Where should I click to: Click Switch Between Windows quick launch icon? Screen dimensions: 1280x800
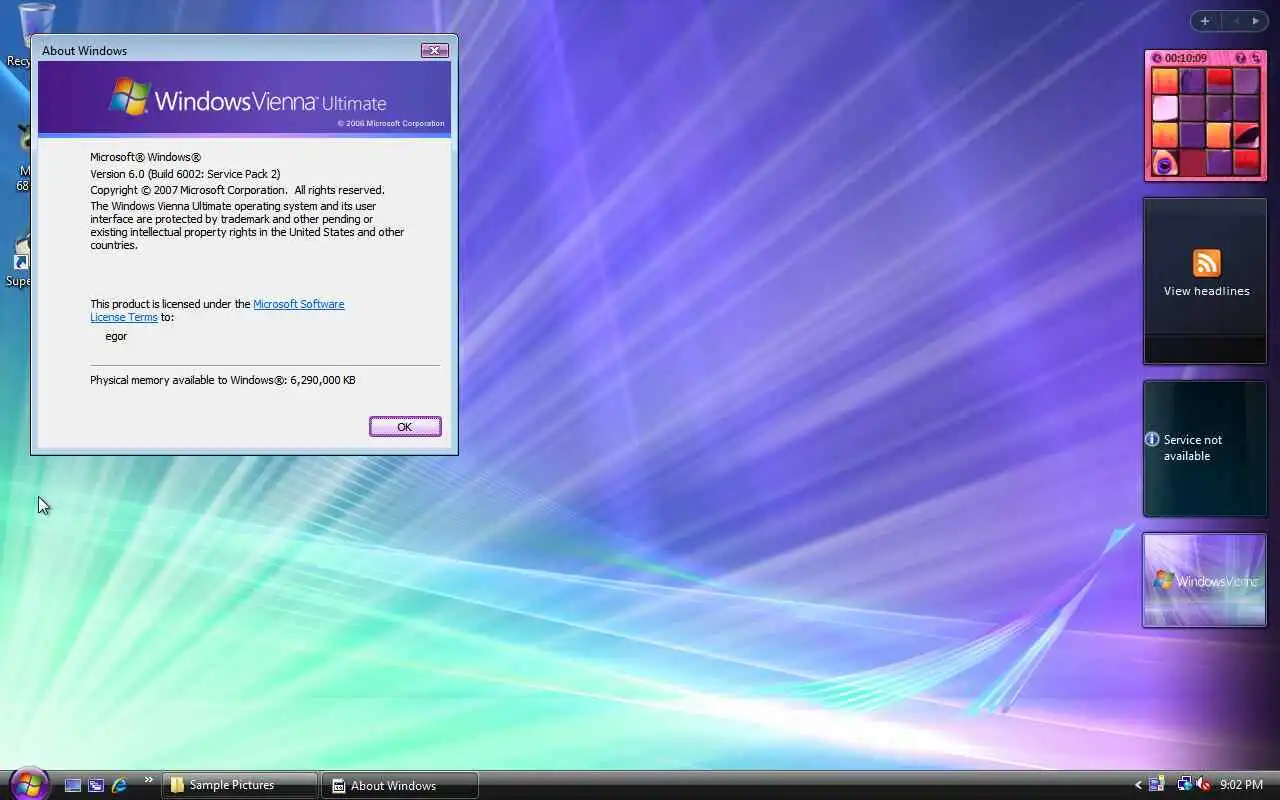pos(96,785)
